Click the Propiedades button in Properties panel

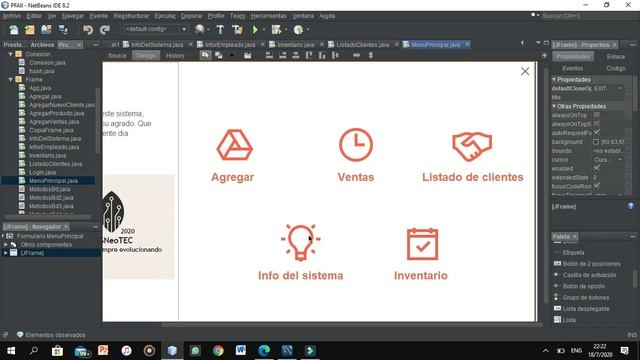(573, 57)
